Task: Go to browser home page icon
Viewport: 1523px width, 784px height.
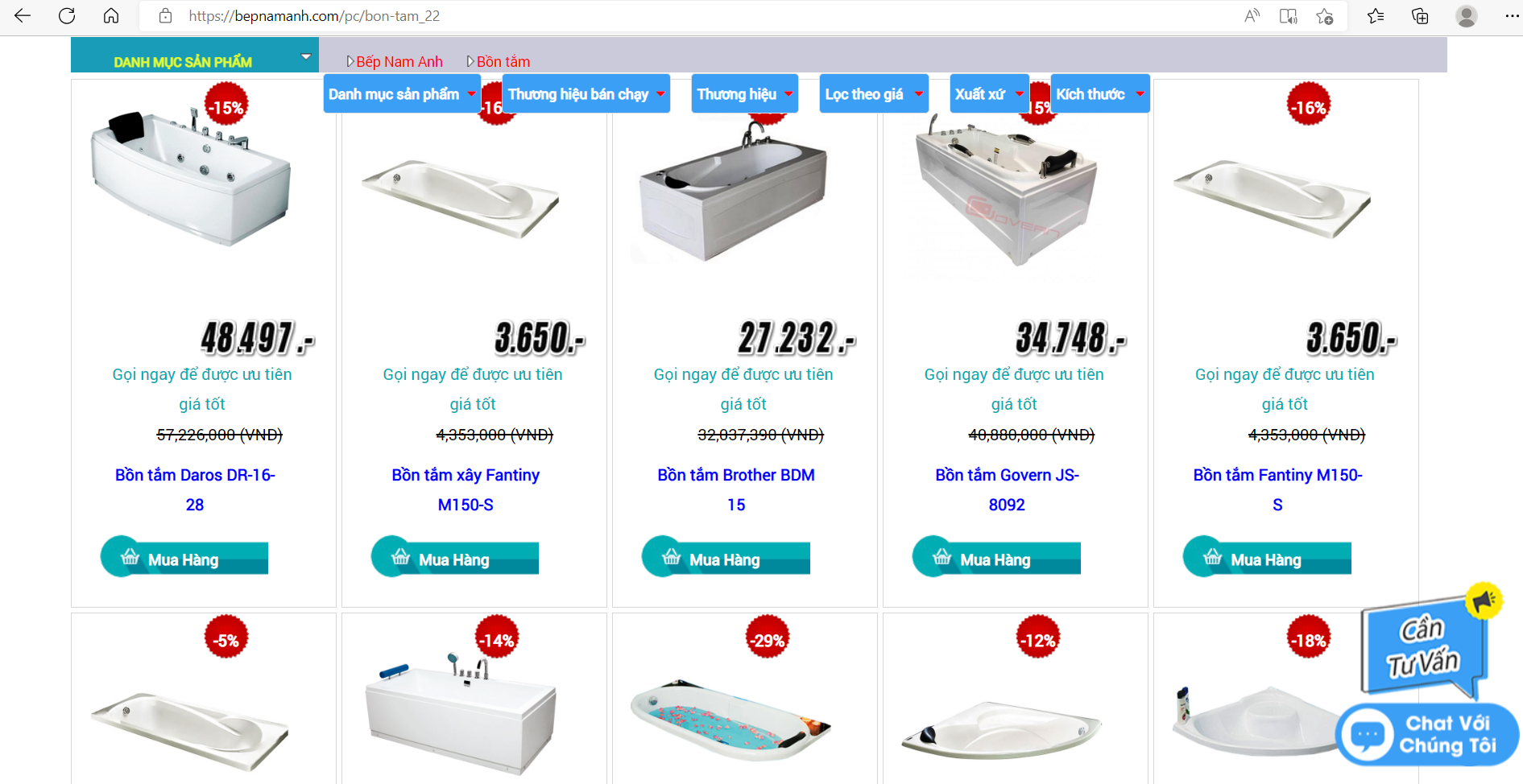Action: 111,15
